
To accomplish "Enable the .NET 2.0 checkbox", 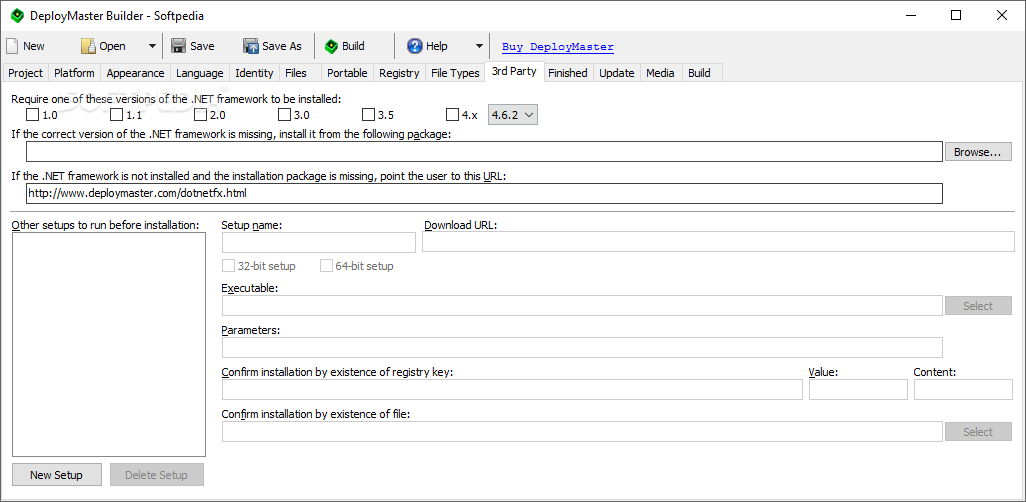I will click(x=200, y=115).
